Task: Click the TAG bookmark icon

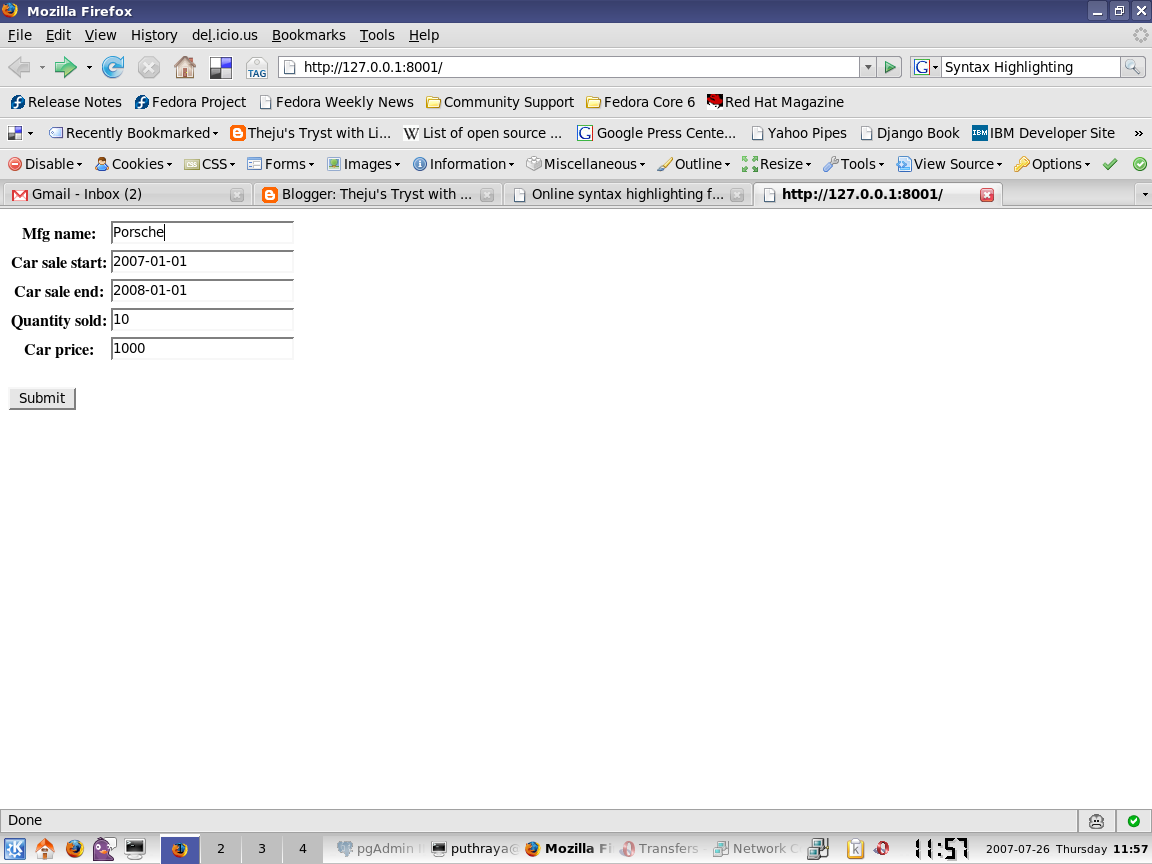Action: coord(256,68)
